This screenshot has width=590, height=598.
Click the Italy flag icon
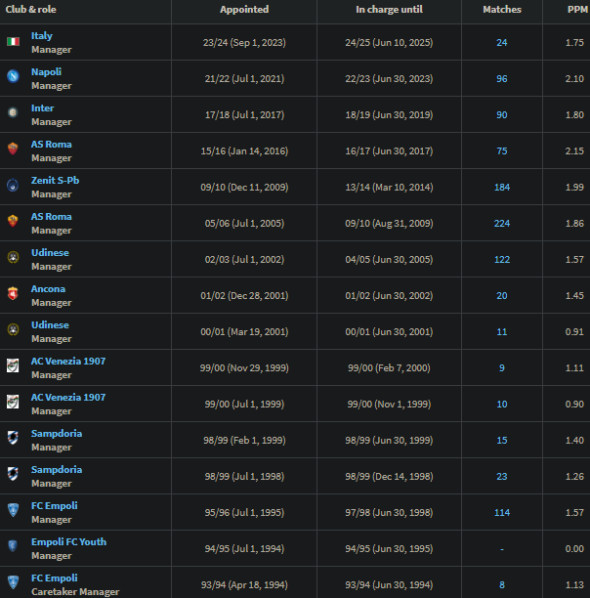pos(13,42)
